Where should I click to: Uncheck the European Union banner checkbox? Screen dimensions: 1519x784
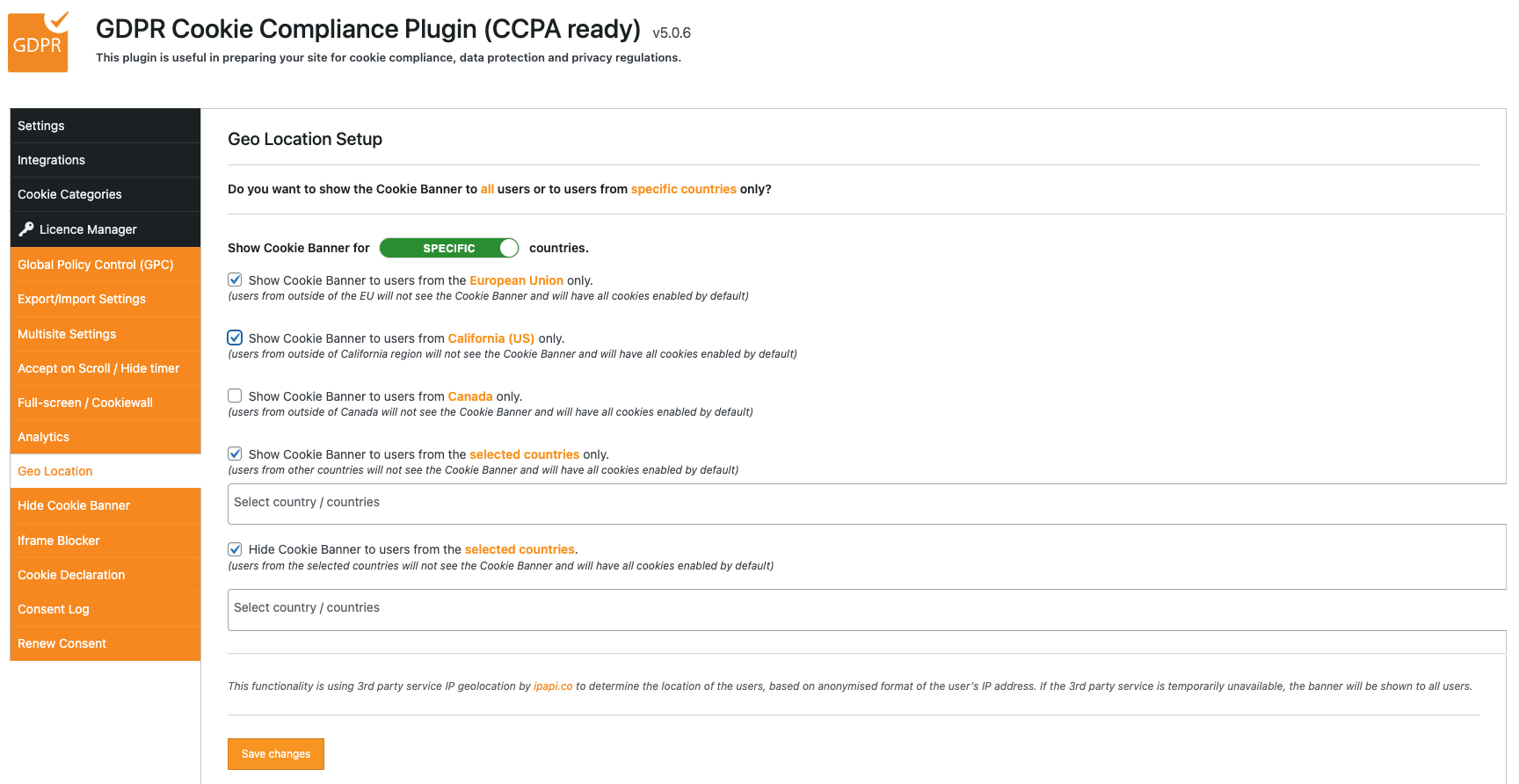(235, 280)
